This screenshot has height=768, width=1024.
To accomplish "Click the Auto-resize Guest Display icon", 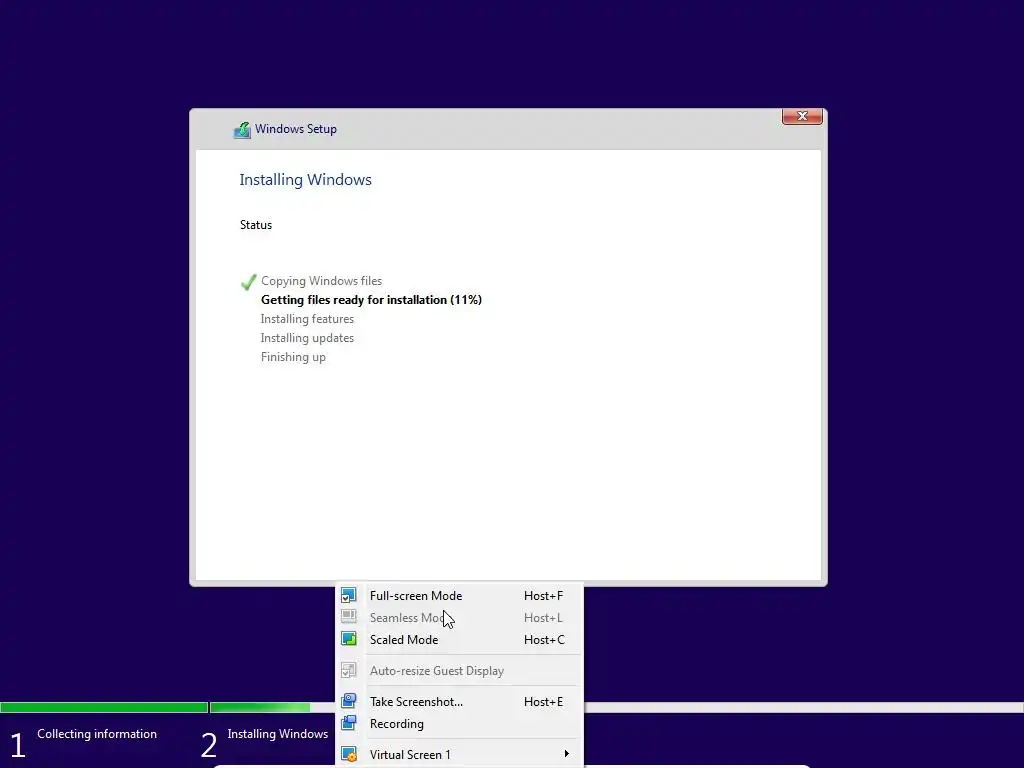I will pos(349,670).
